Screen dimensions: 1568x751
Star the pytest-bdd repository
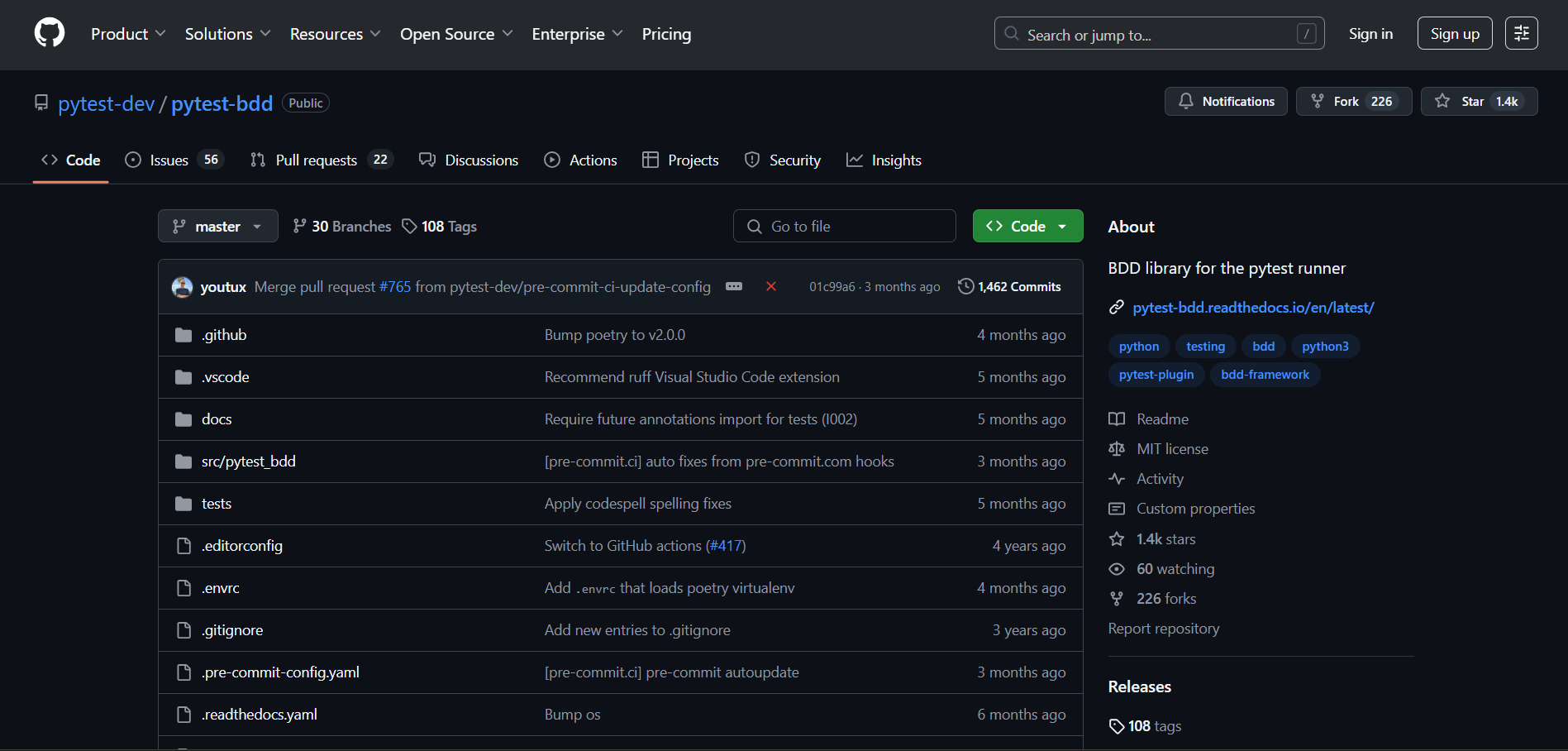(x=1479, y=102)
